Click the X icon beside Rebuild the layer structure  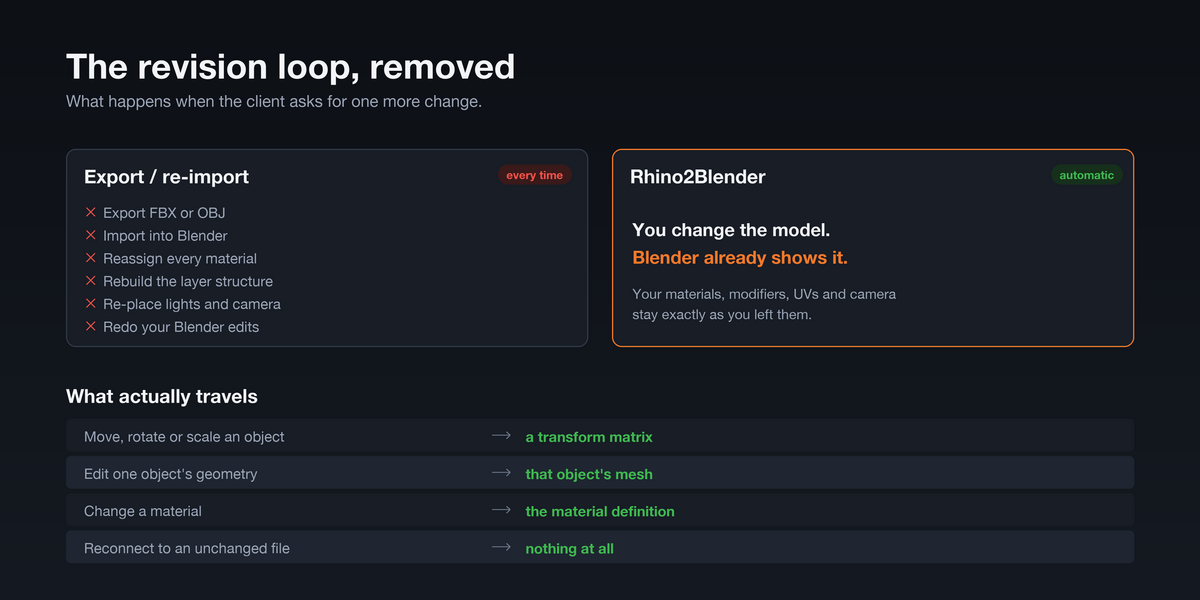tap(90, 281)
